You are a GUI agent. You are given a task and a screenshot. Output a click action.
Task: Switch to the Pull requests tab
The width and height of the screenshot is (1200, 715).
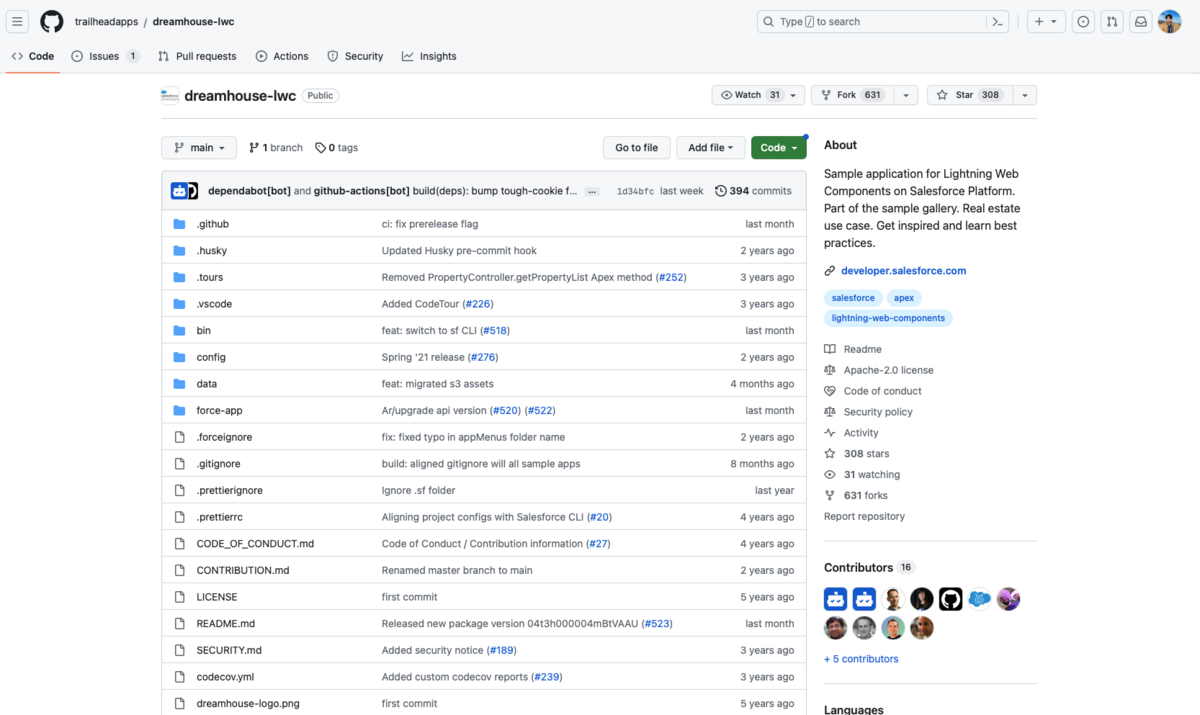click(x=197, y=57)
